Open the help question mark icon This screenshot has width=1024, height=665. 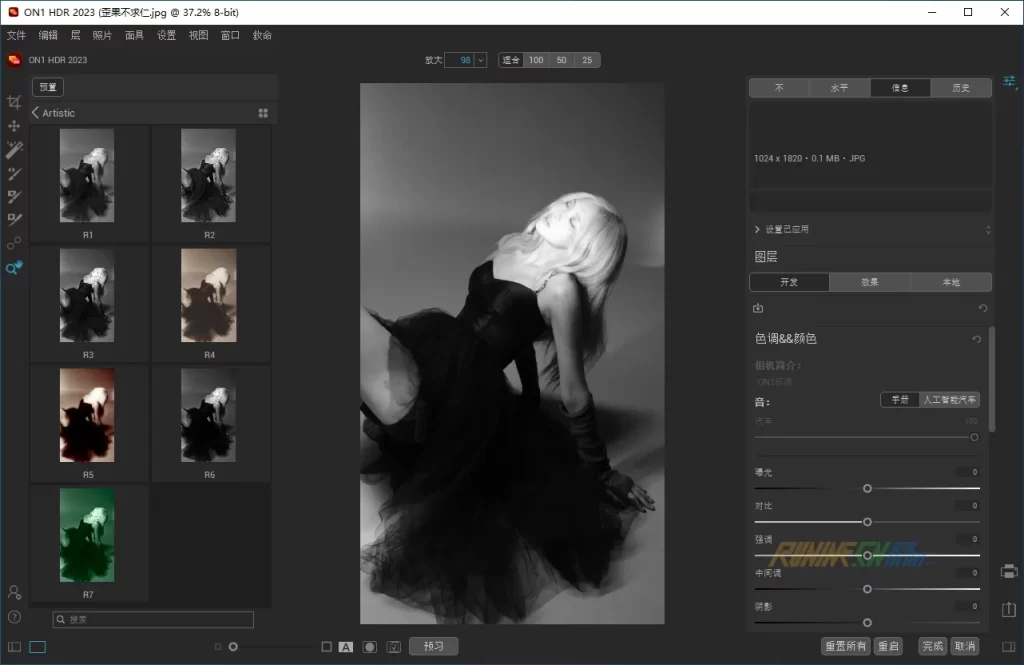[14, 617]
